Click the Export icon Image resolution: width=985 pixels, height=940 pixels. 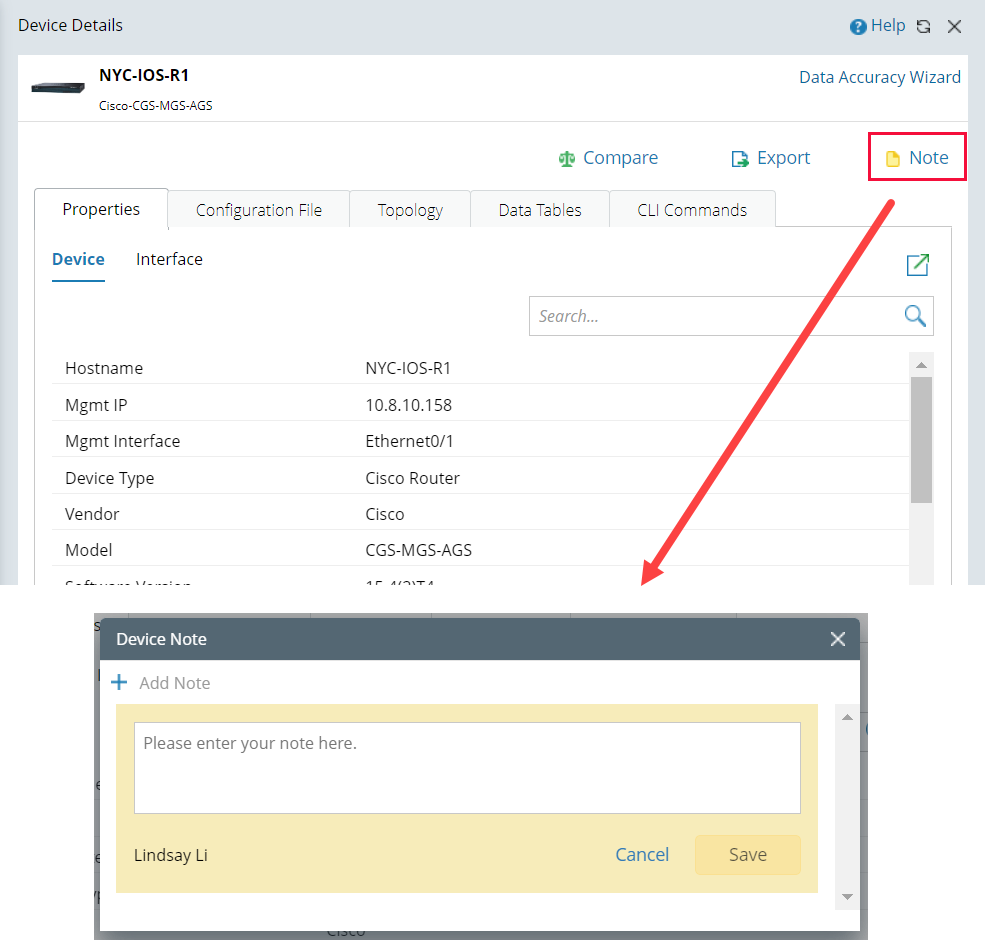(740, 158)
